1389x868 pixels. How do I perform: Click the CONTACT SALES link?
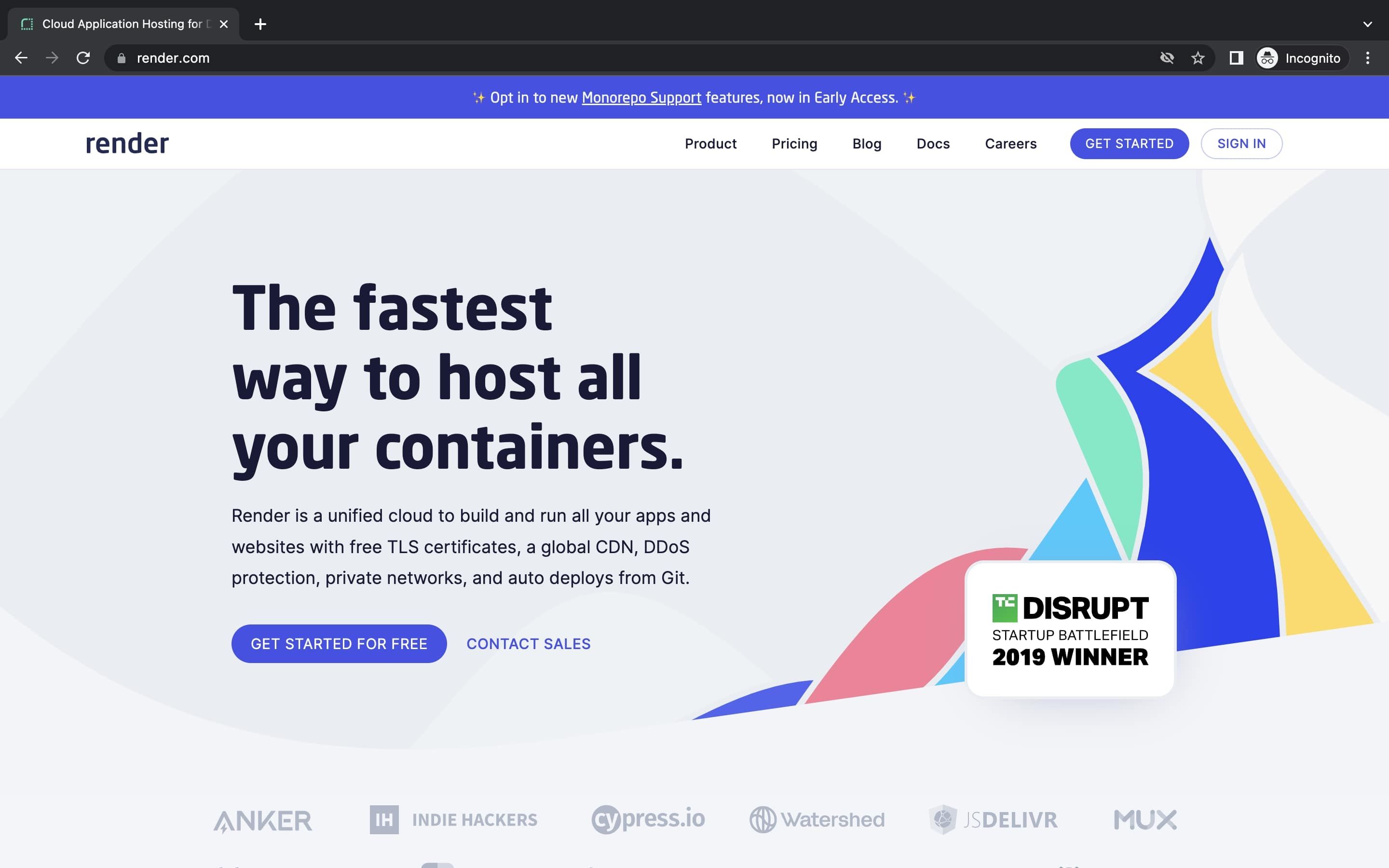click(528, 643)
